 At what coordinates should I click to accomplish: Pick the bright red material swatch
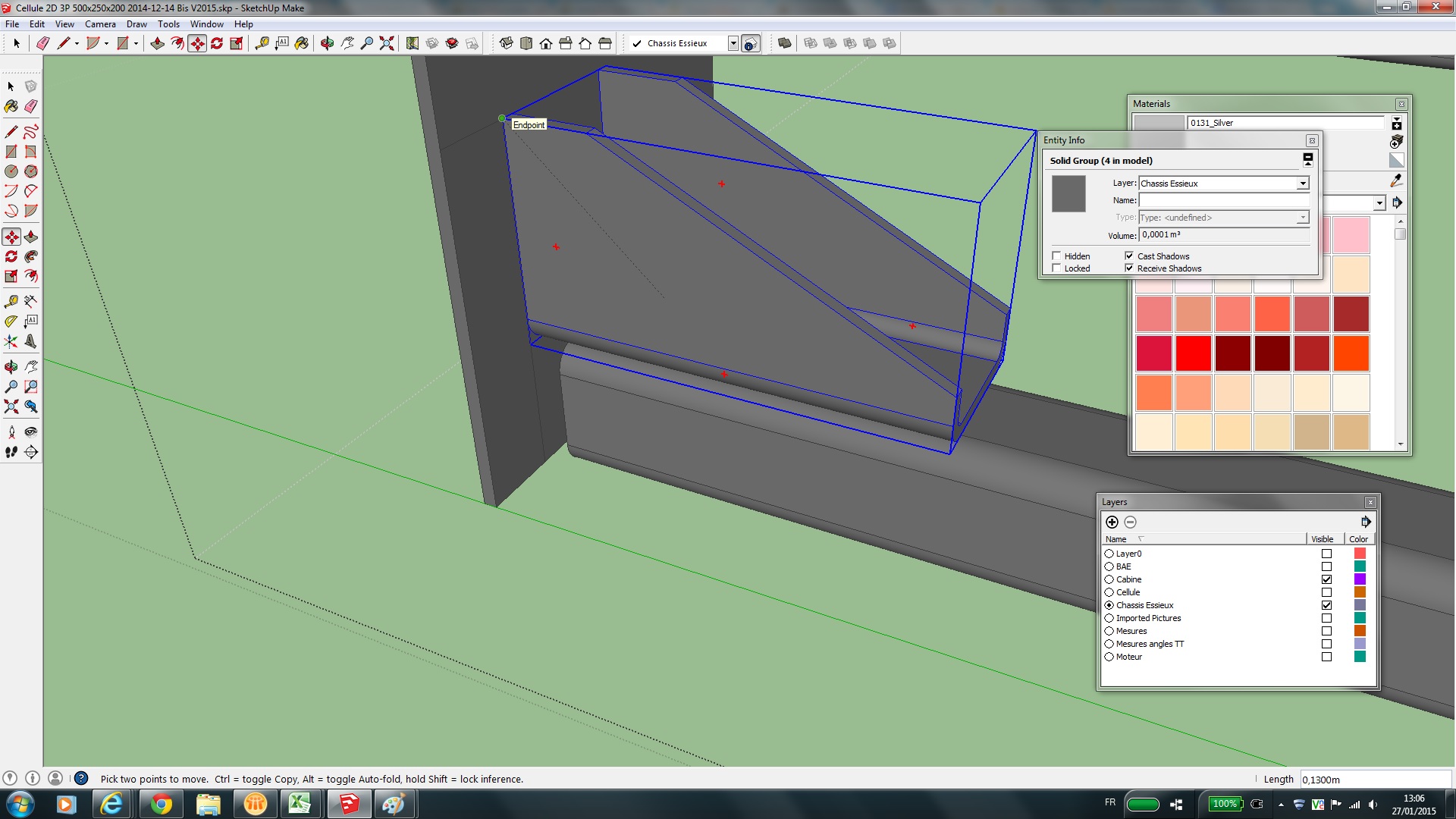(x=1193, y=353)
